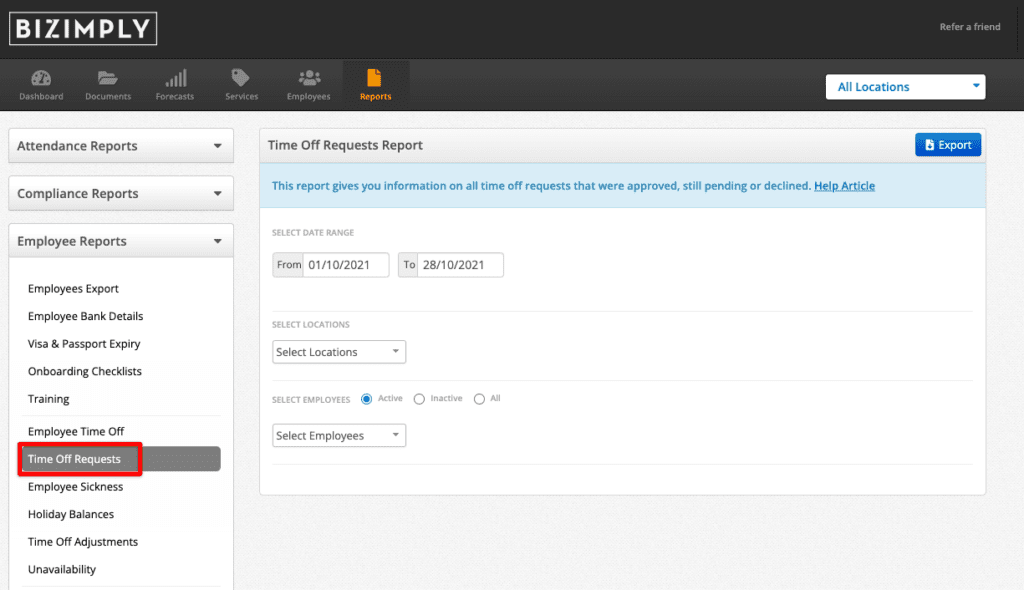
Task: Open Employee Sickness report
Action: pos(75,487)
